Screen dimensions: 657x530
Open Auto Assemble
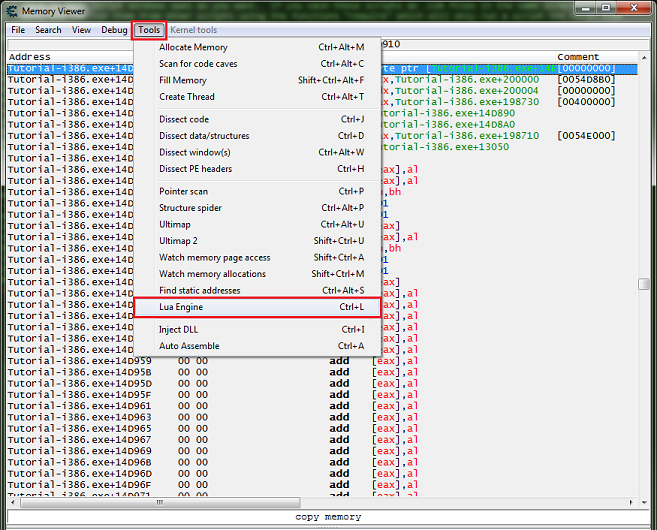(189, 346)
